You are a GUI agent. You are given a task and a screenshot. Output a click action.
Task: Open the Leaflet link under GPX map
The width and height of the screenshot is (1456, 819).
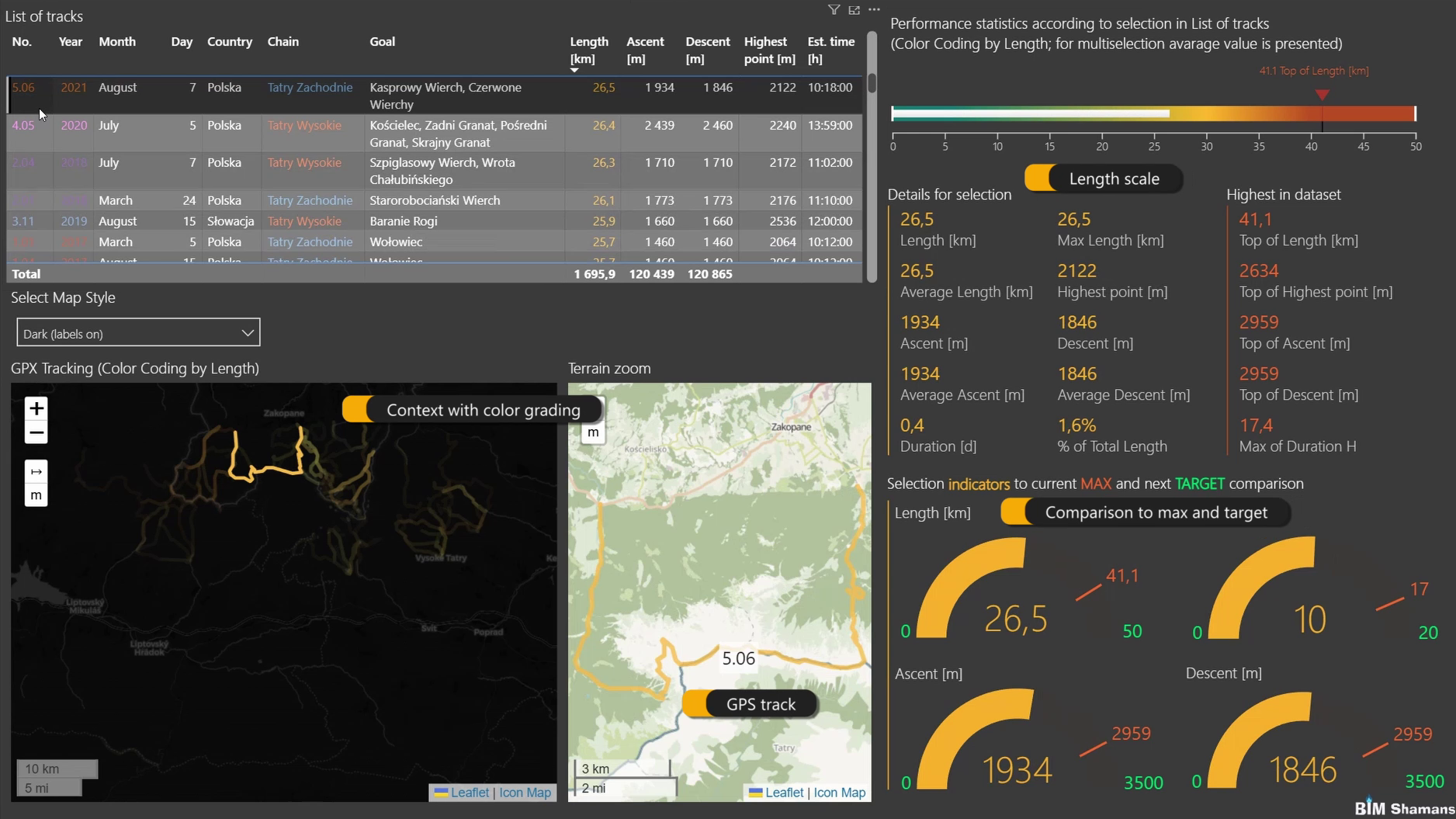tap(470, 793)
